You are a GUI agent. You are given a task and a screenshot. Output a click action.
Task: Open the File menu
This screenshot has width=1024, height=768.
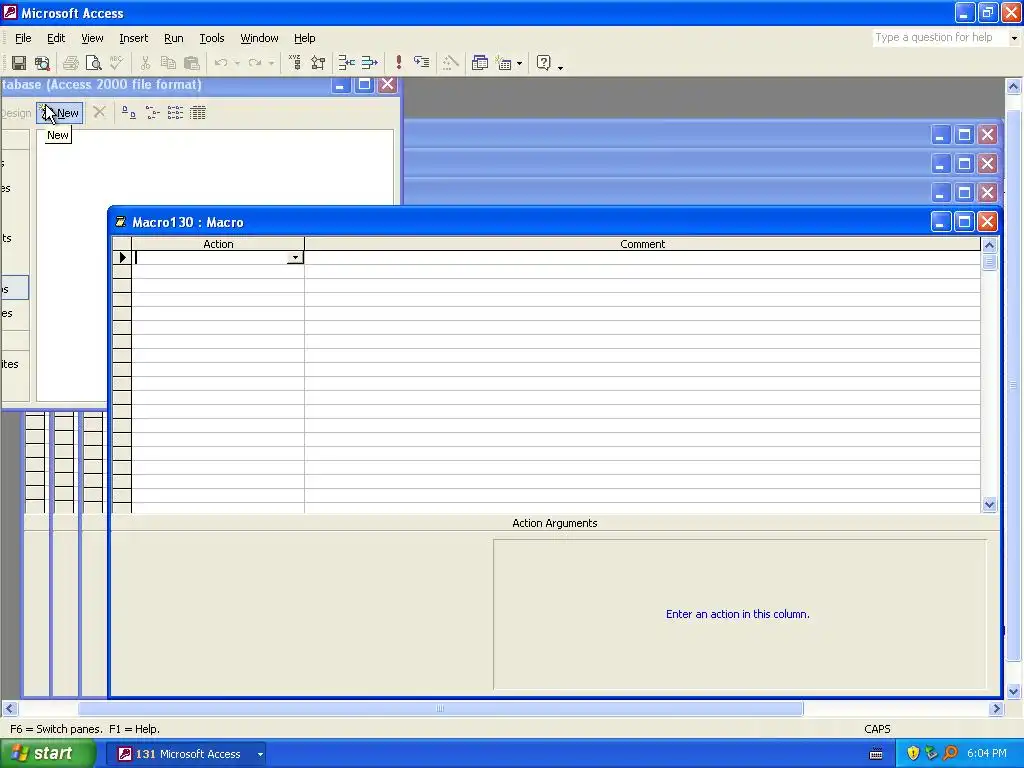tap(23, 38)
